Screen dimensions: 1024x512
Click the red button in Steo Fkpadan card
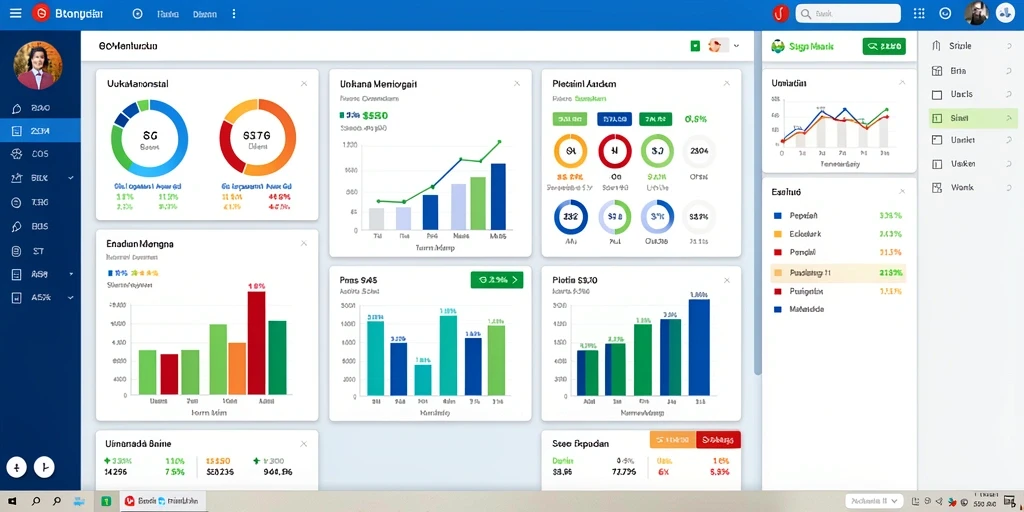[718, 440]
